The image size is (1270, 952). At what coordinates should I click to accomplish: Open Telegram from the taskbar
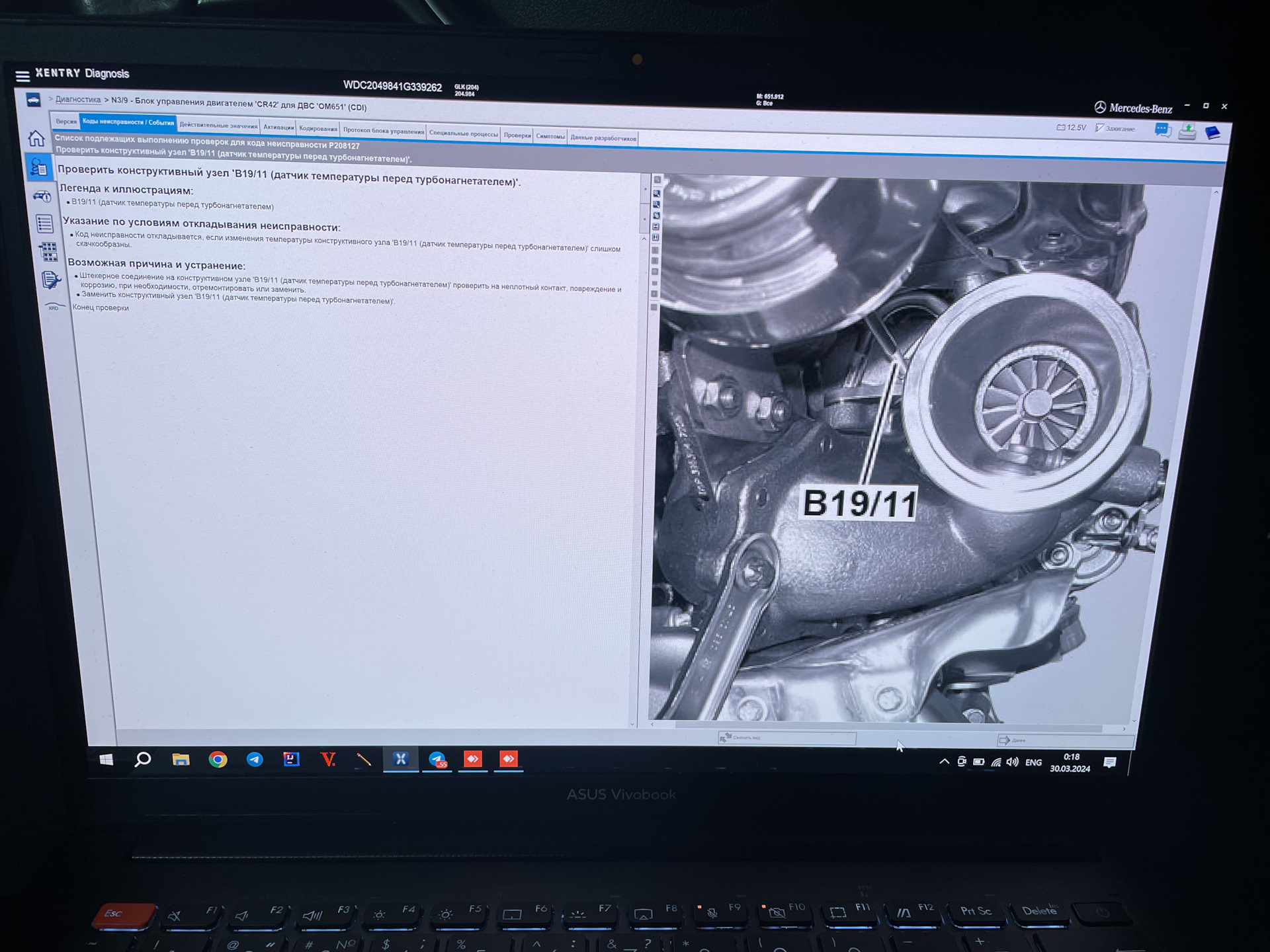[255, 760]
